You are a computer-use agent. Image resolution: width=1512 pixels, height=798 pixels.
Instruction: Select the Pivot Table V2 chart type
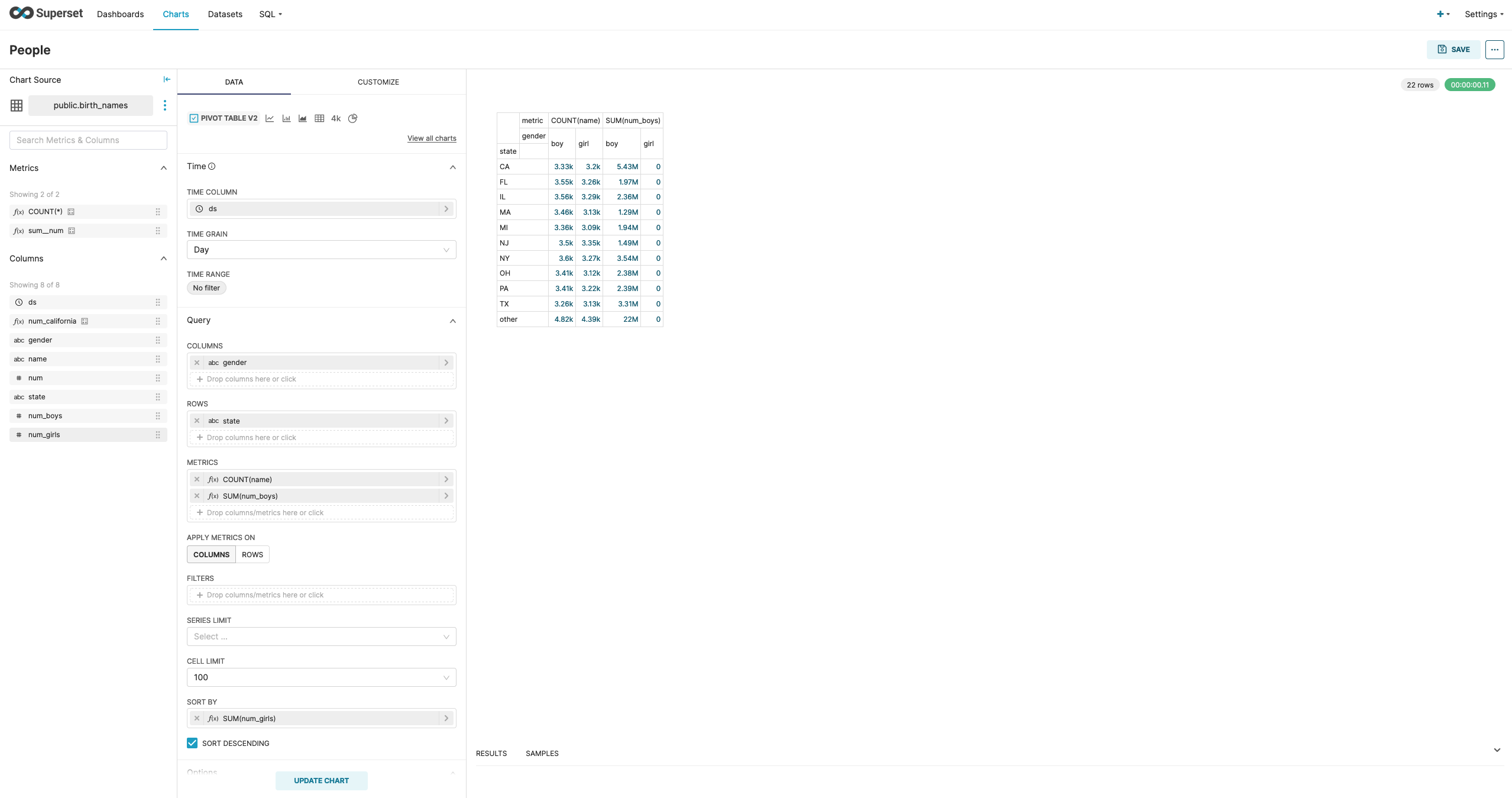point(224,118)
